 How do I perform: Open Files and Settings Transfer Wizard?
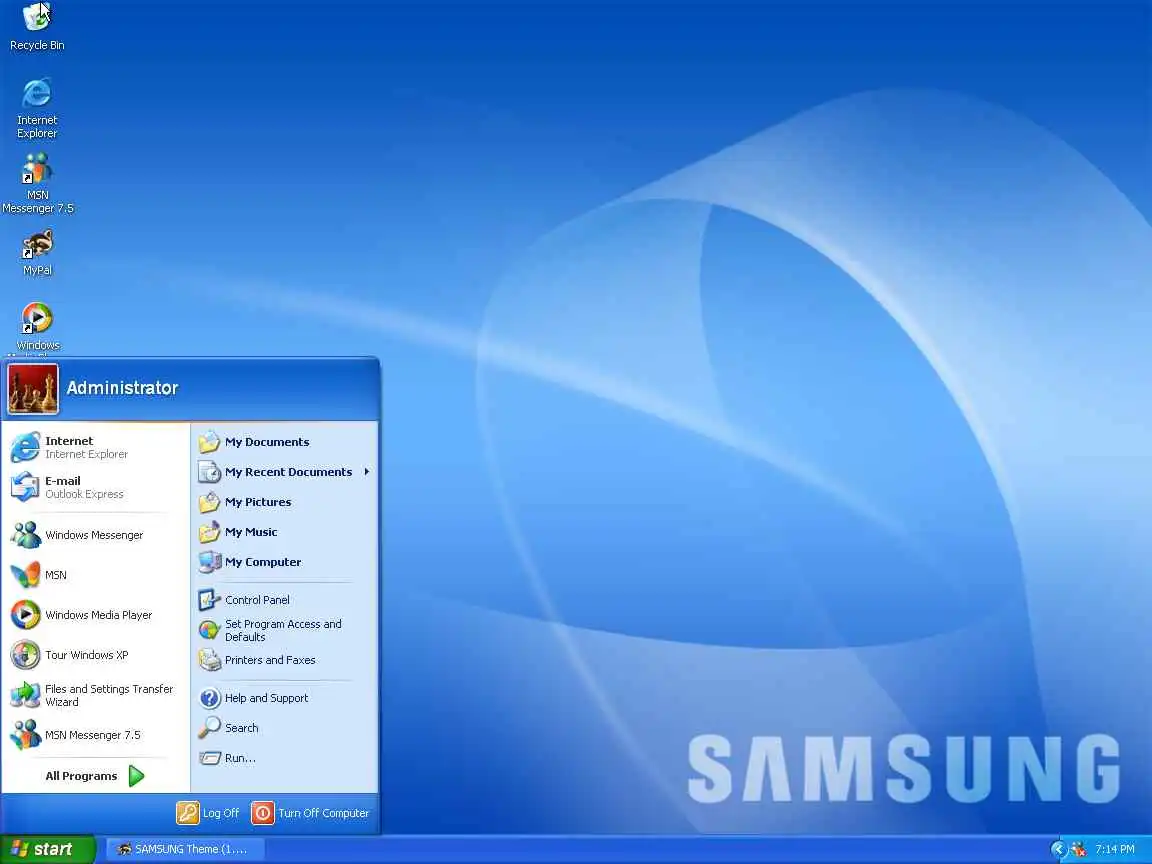pos(96,695)
